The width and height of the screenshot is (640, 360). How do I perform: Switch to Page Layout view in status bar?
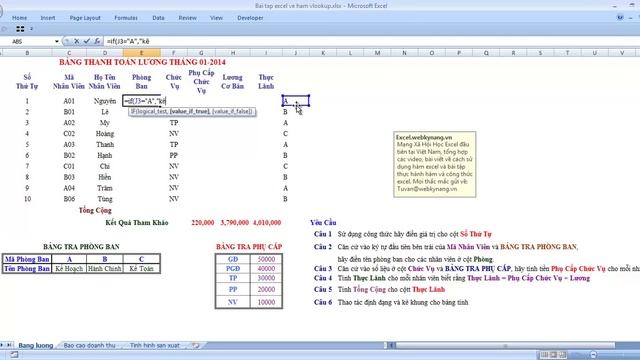point(553,355)
